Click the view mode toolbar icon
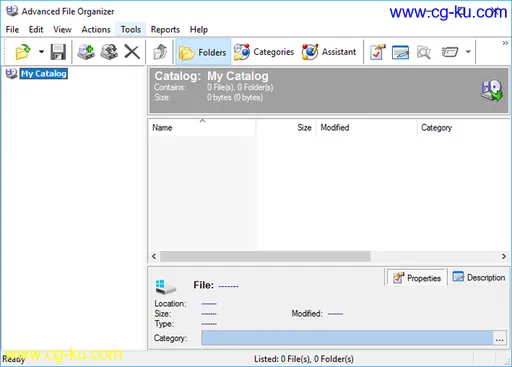 [x=450, y=52]
